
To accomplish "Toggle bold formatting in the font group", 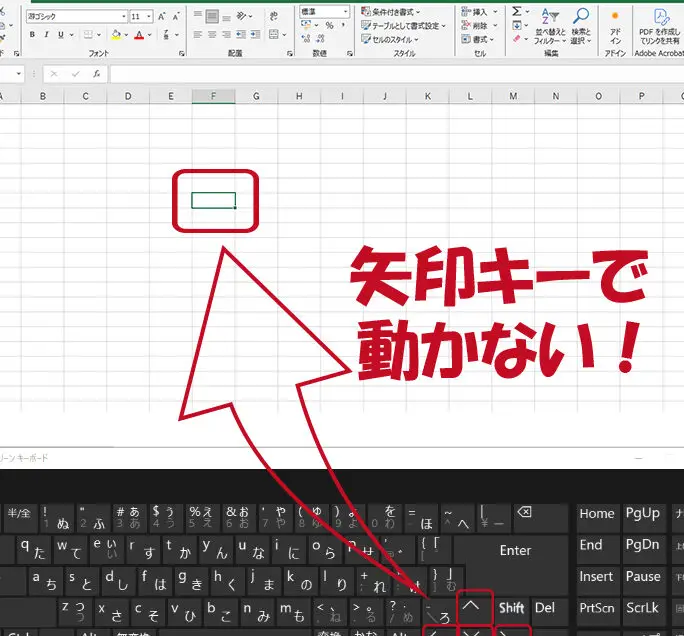I will (32, 34).
